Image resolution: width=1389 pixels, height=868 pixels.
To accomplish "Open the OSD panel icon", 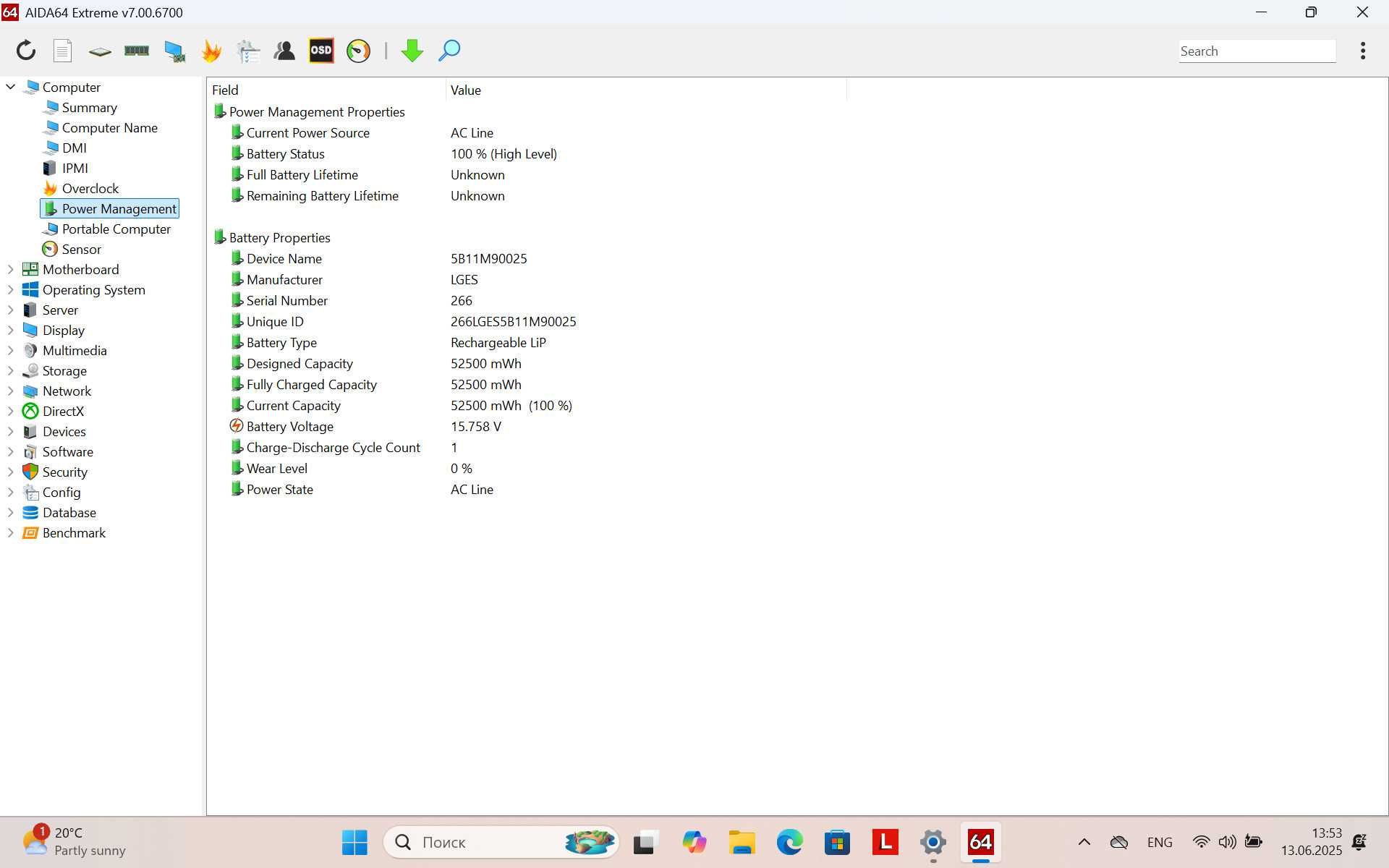I will (x=321, y=51).
